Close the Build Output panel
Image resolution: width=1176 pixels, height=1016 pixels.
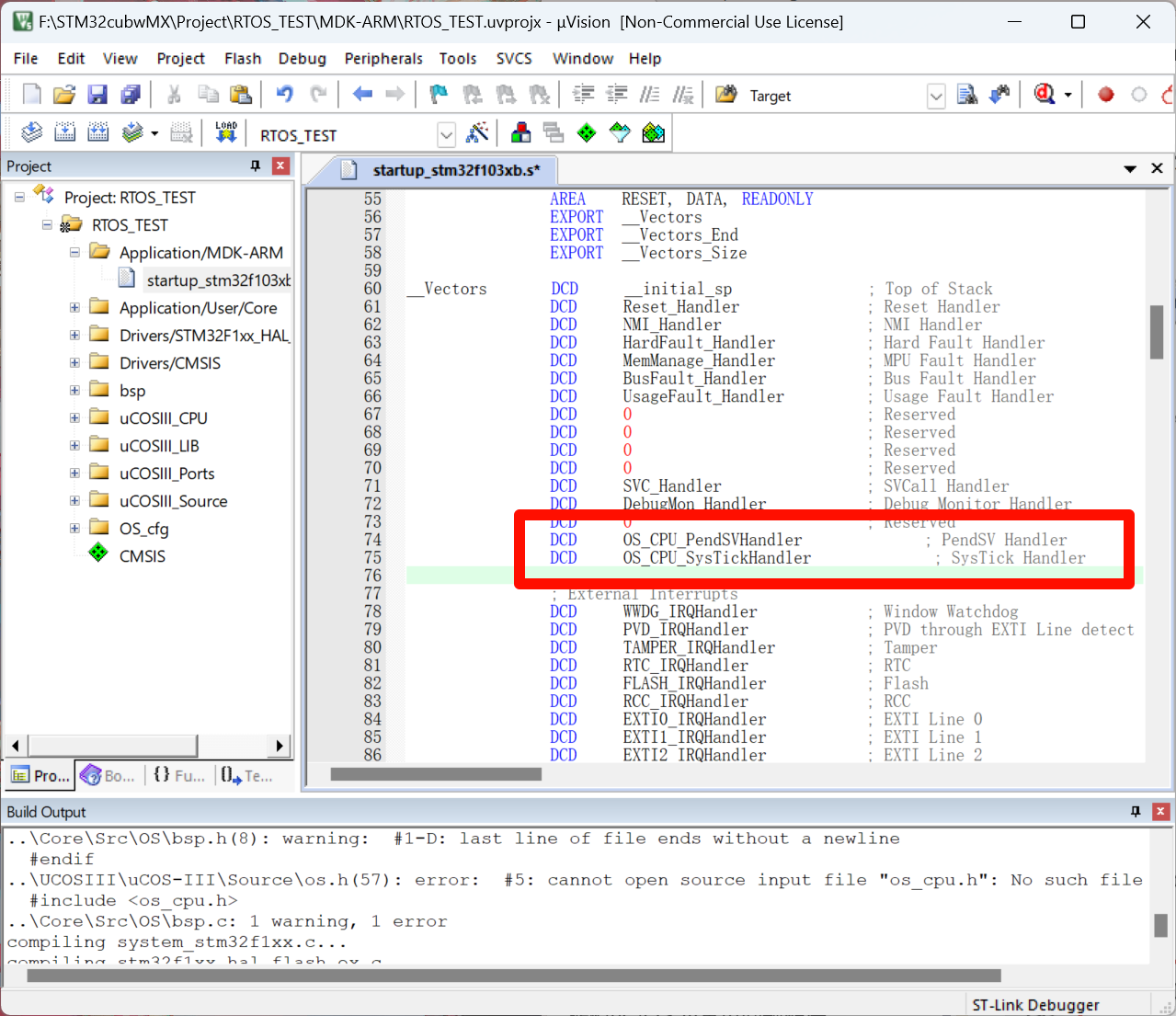tap(1160, 811)
